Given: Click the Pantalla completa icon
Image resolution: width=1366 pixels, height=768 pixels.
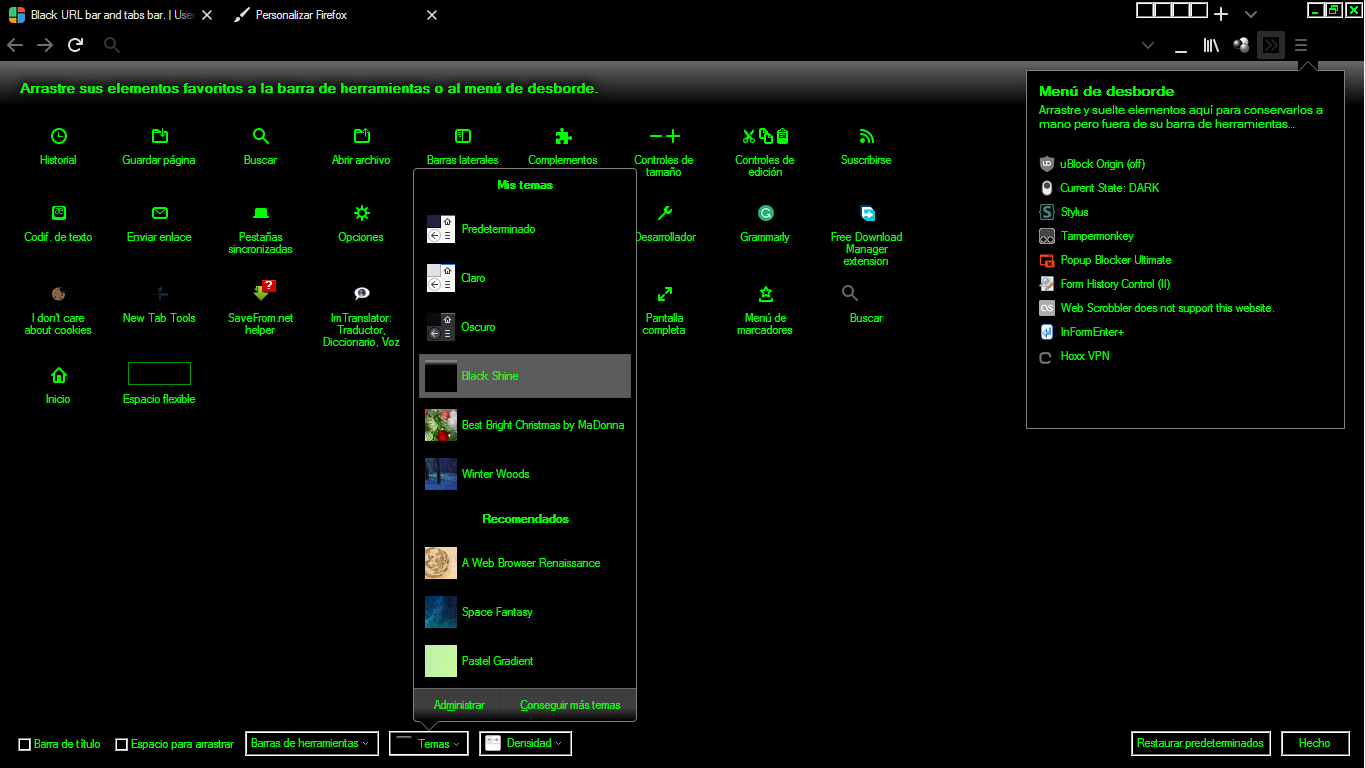Looking at the screenshot, I should pos(664,294).
